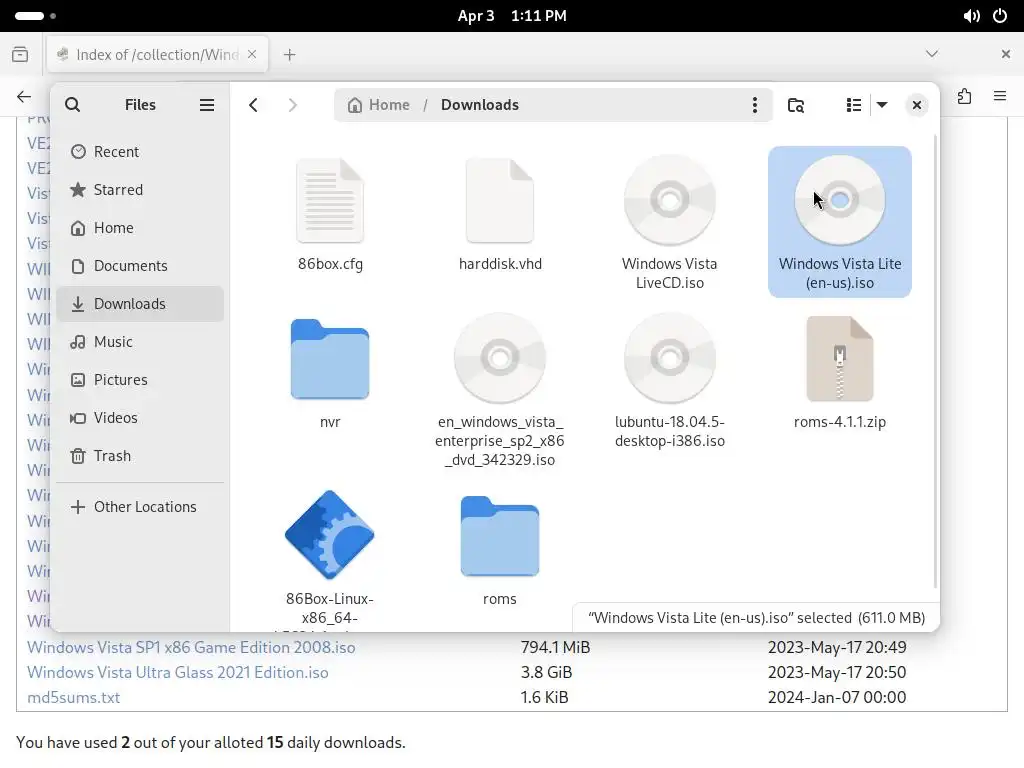Go to Home in the sidebar
1024x768 pixels.
140,227
